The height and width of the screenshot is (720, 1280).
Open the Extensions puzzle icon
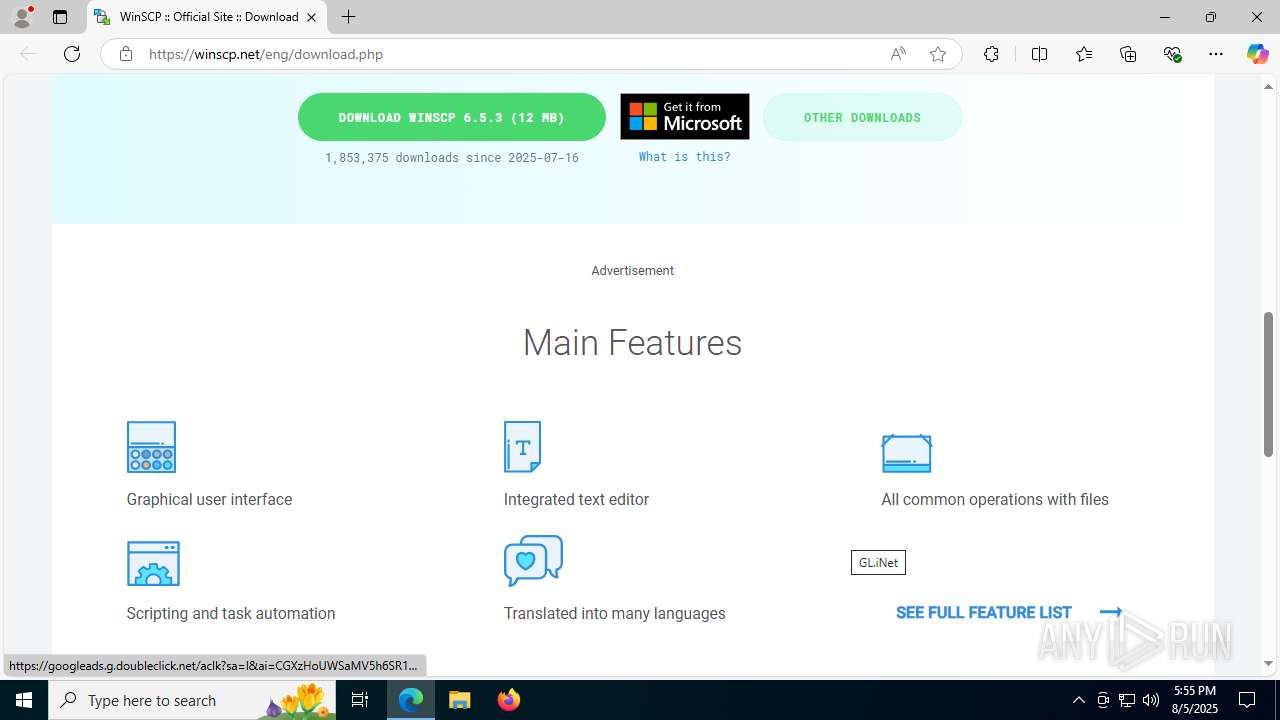[991, 54]
